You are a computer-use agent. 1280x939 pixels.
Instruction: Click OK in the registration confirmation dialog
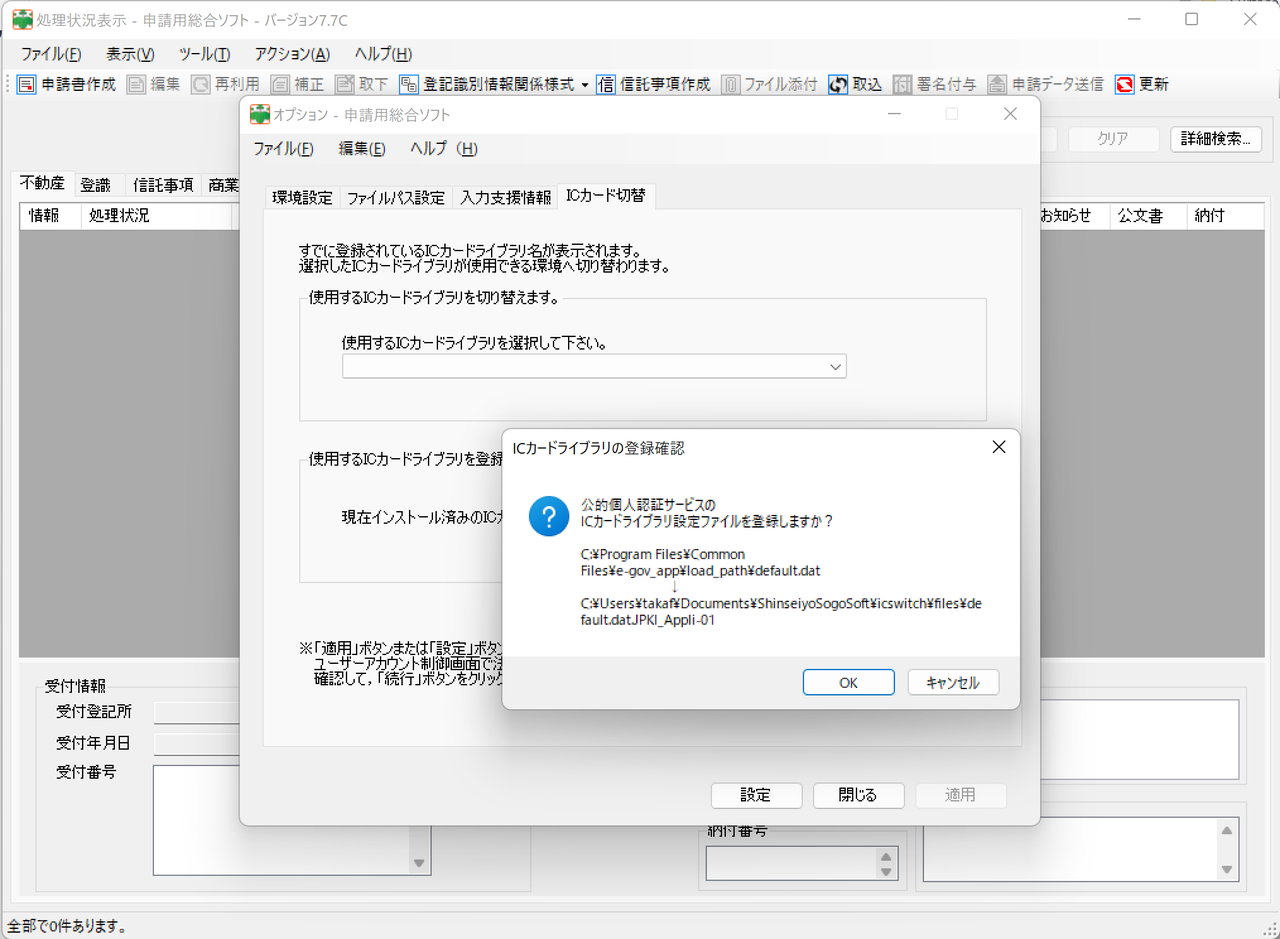click(848, 683)
